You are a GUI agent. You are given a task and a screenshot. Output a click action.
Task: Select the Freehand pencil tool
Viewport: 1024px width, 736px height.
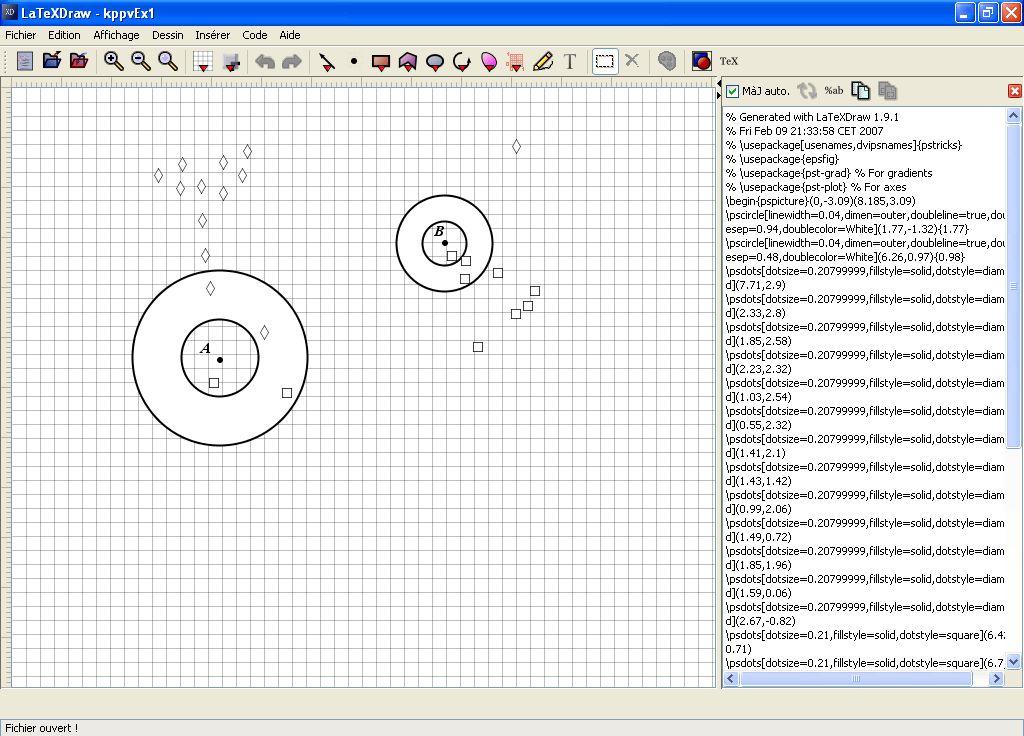(543, 61)
